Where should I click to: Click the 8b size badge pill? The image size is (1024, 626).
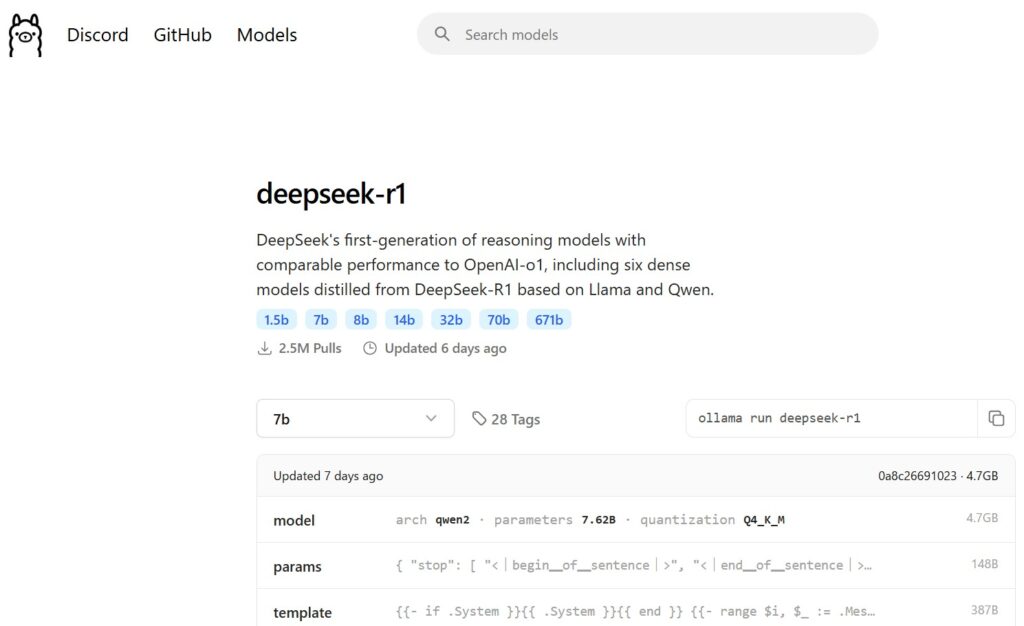click(360, 319)
